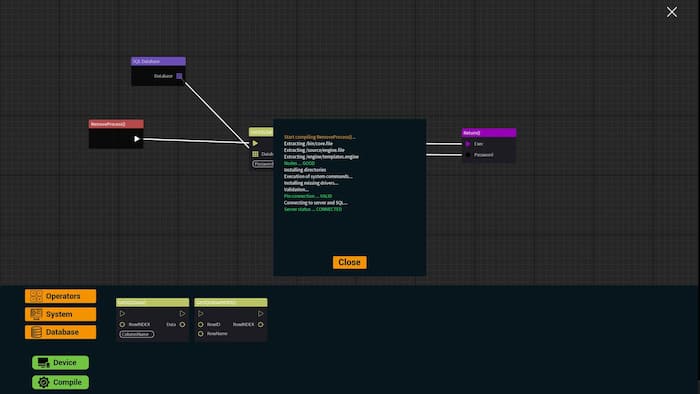Click the green execution input arrow on middle node
The image size is (700, 394).
click(x=255, y=143)
